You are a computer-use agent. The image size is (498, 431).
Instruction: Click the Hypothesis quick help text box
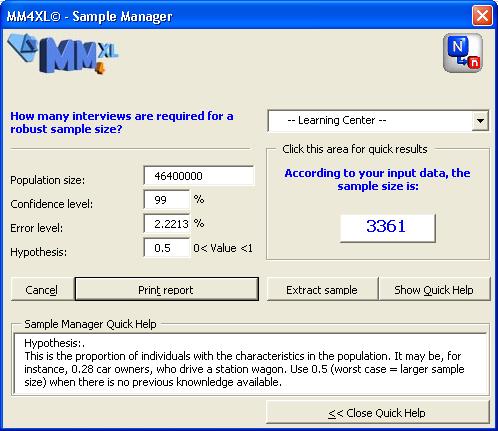tap(250, 363)
